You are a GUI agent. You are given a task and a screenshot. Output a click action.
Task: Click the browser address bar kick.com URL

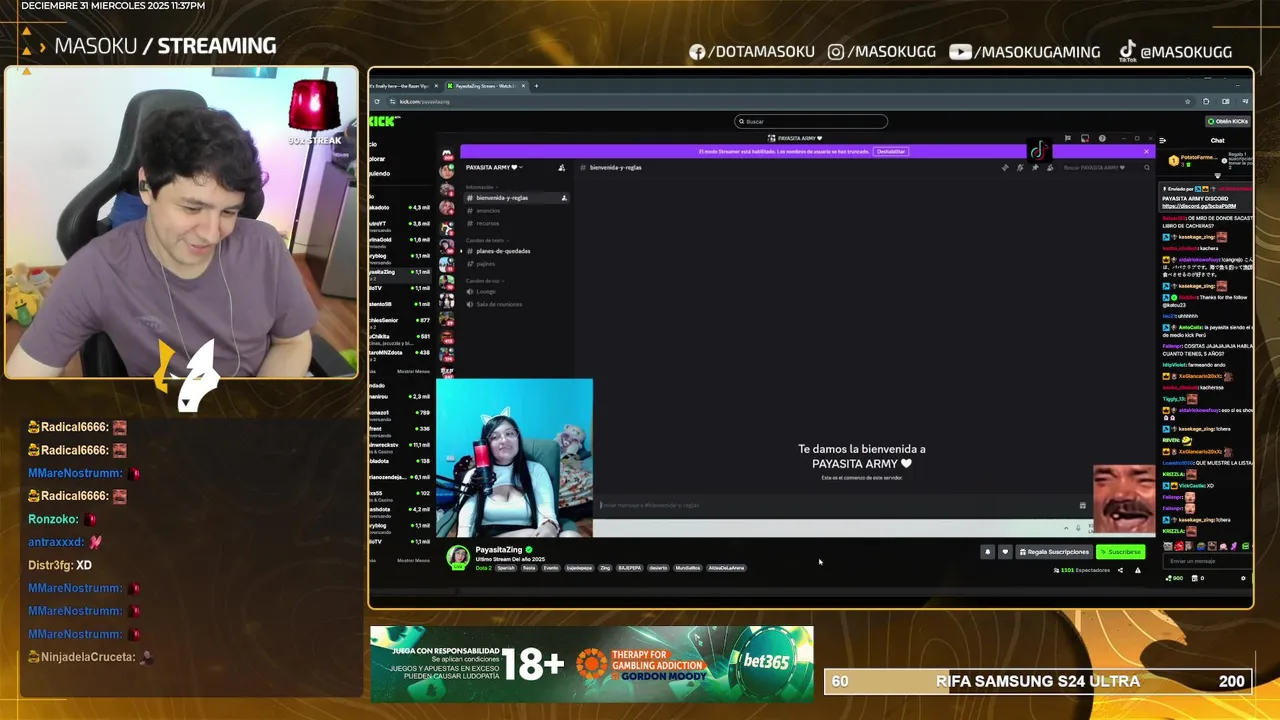(425, 101)
